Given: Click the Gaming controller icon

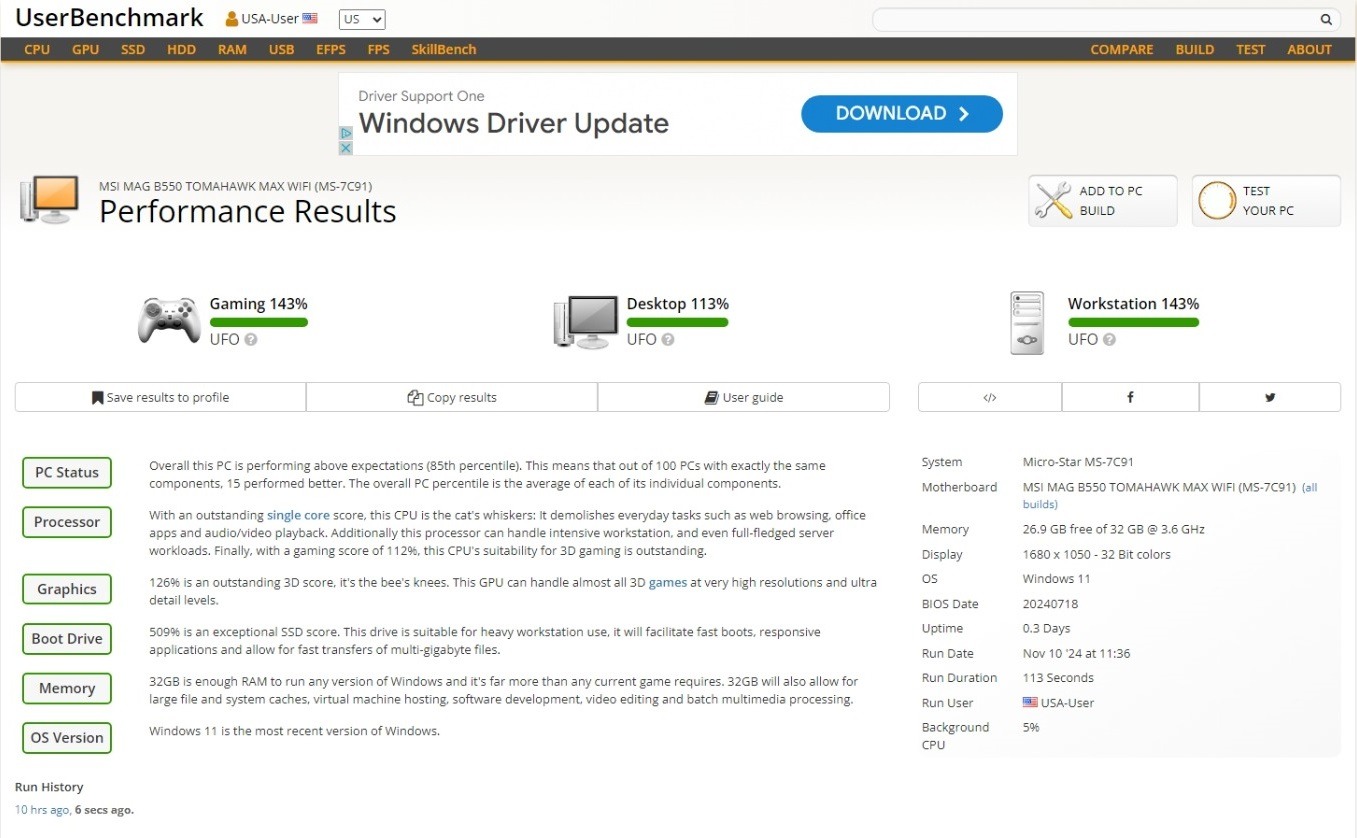Looking at the screenshot, I should [x=169, y=320].
